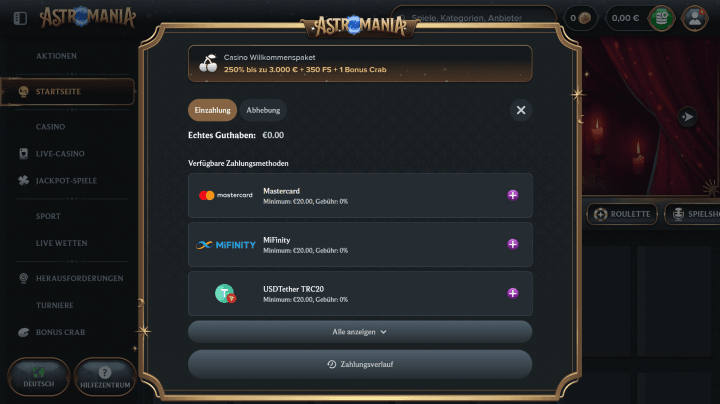This screenshot has width=720, height=404.
Task: Click the game search input field
Action: pyautogui.click(x=473, y=18)
